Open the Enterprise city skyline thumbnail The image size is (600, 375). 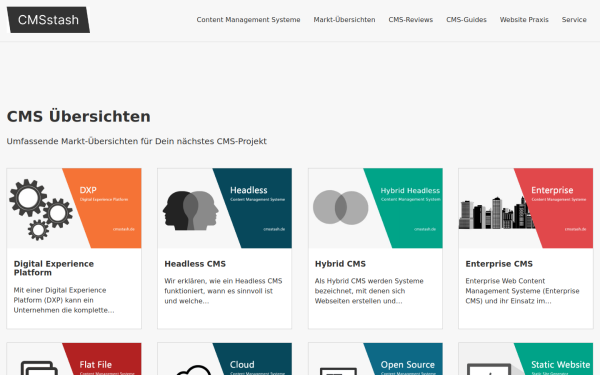pos(526,208)
